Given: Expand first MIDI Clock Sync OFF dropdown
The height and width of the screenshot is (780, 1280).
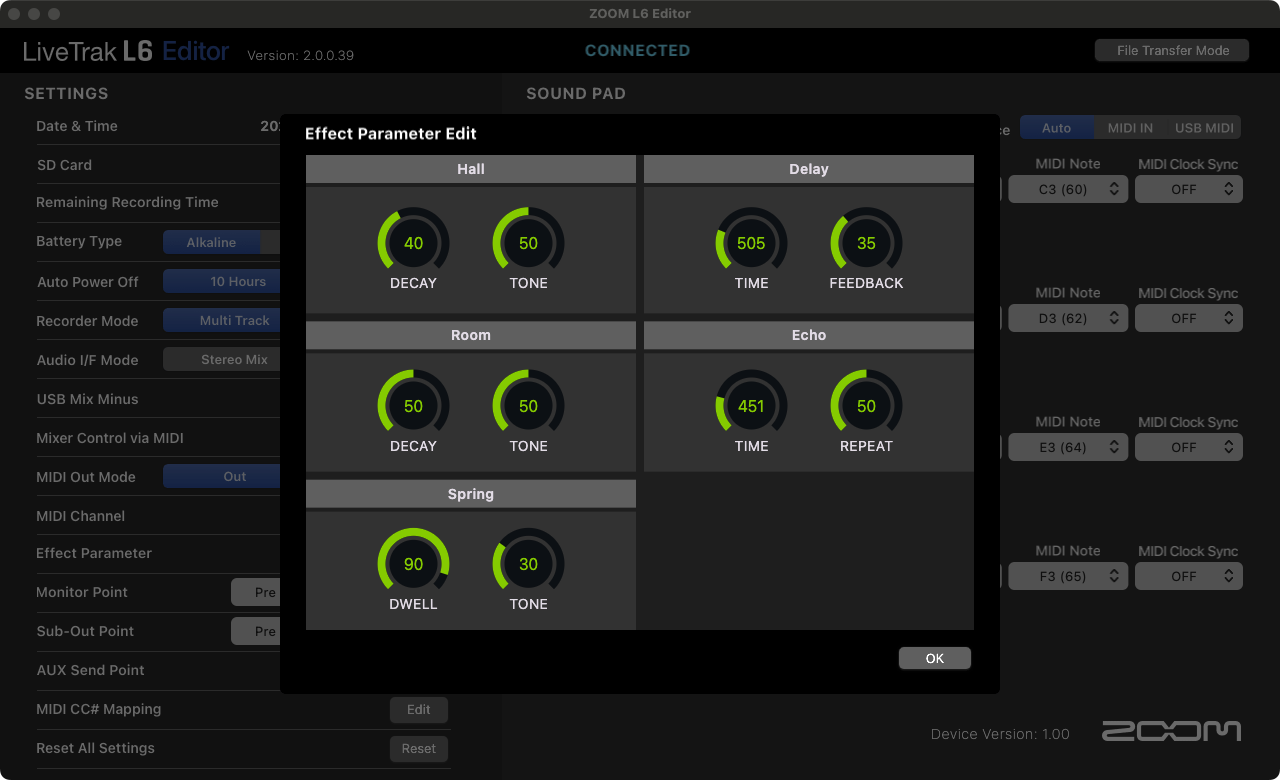Looking at the screenshot, I should pyautogui.click(x=1189, y=189).
